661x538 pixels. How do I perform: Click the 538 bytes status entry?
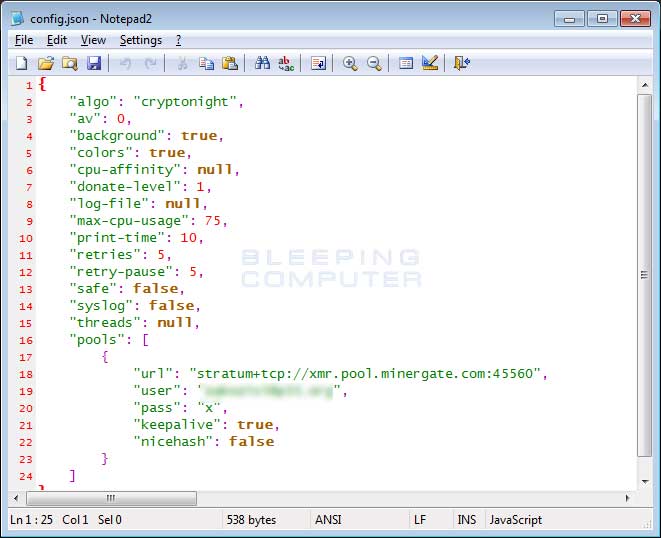pyautogui.click(x=251, y=520)
